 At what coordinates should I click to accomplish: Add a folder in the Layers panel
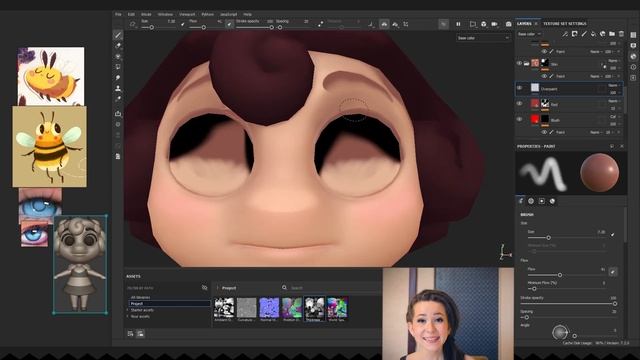(x=612, y=34)
